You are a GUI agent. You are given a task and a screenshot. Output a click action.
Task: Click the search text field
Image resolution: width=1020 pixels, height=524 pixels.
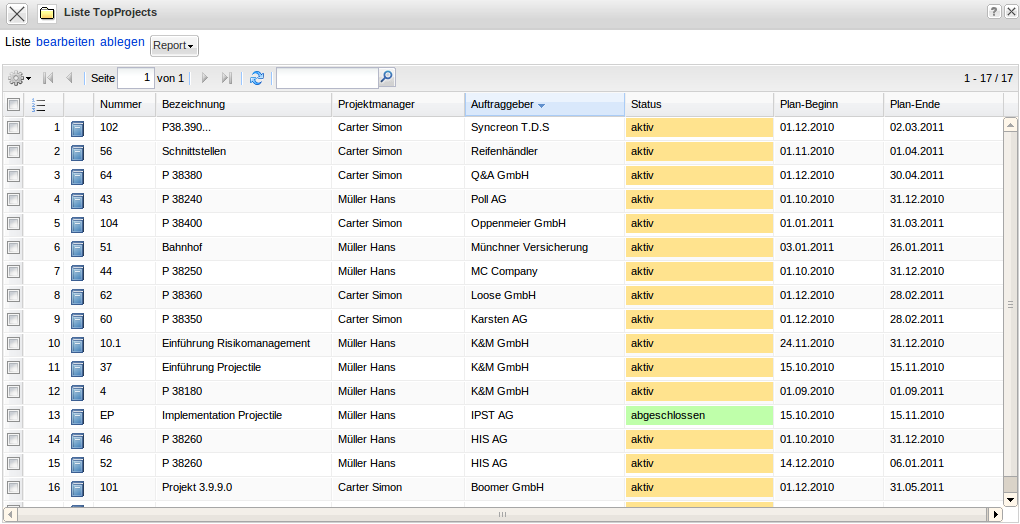327,78
